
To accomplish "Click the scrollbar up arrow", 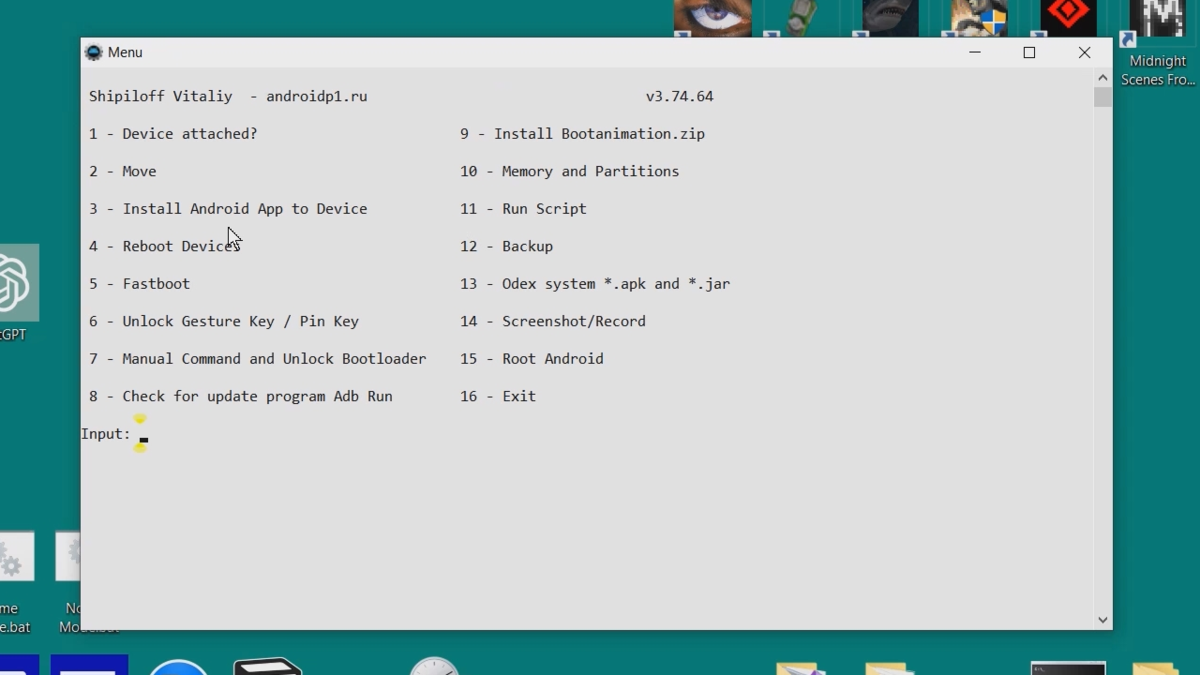I will [1103, 77].
